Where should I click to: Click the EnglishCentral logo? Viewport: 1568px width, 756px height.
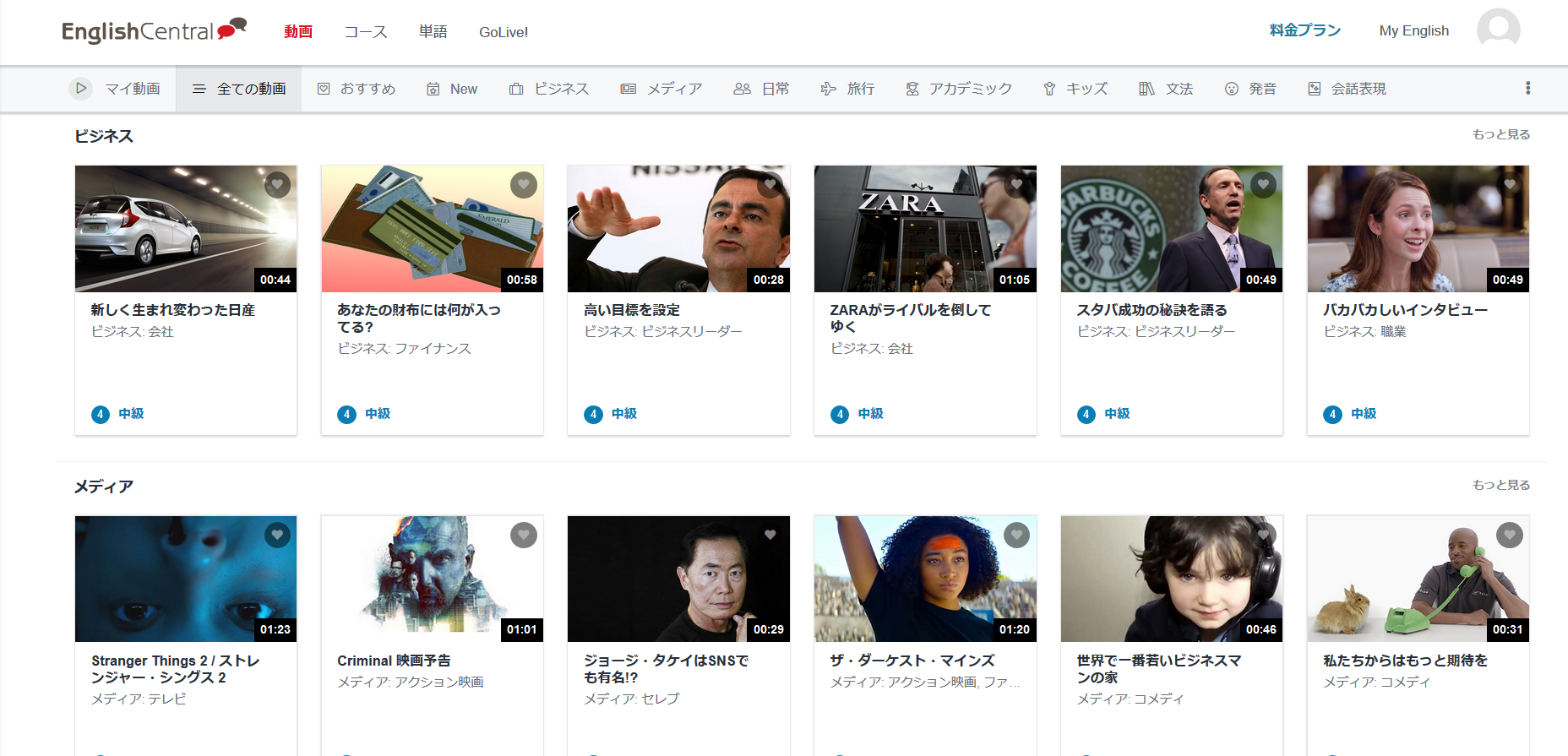(154, 31)
